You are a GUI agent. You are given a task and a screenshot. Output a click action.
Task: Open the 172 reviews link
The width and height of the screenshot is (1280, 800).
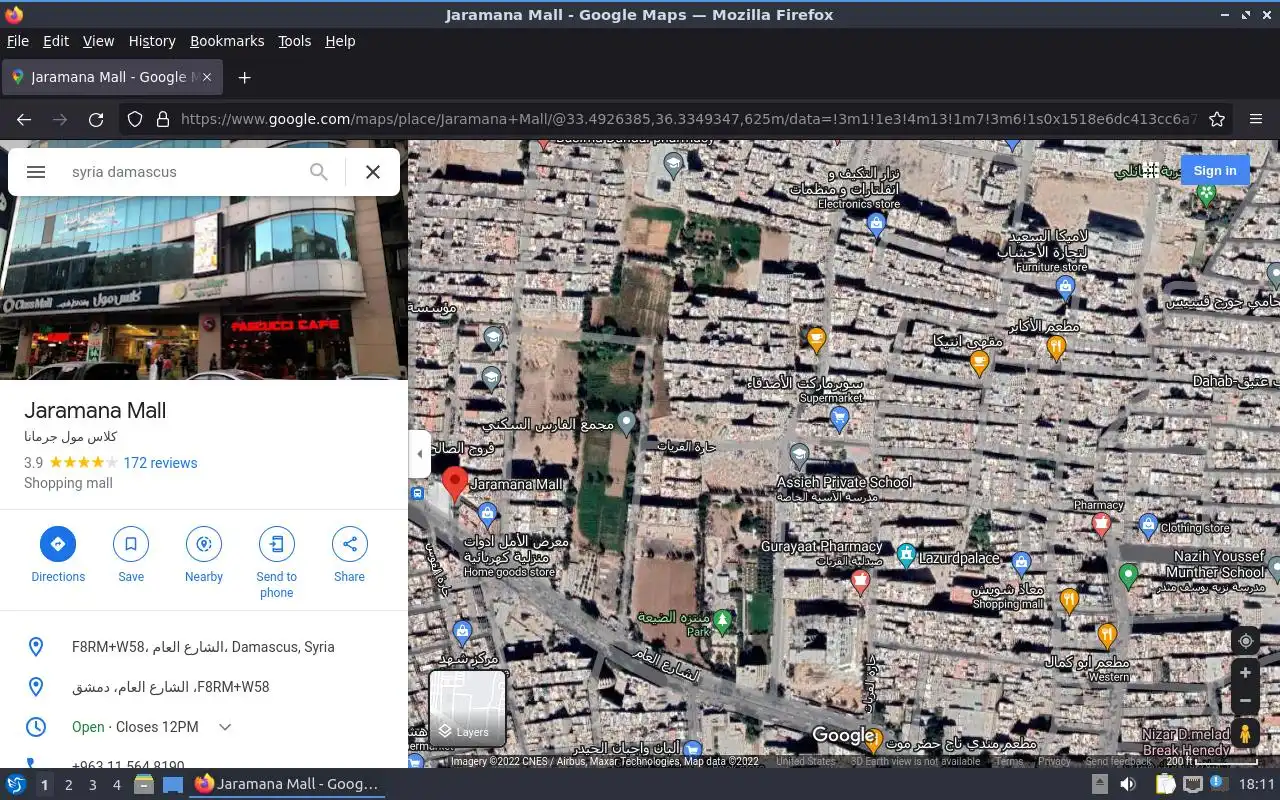[x=160, y=463]
